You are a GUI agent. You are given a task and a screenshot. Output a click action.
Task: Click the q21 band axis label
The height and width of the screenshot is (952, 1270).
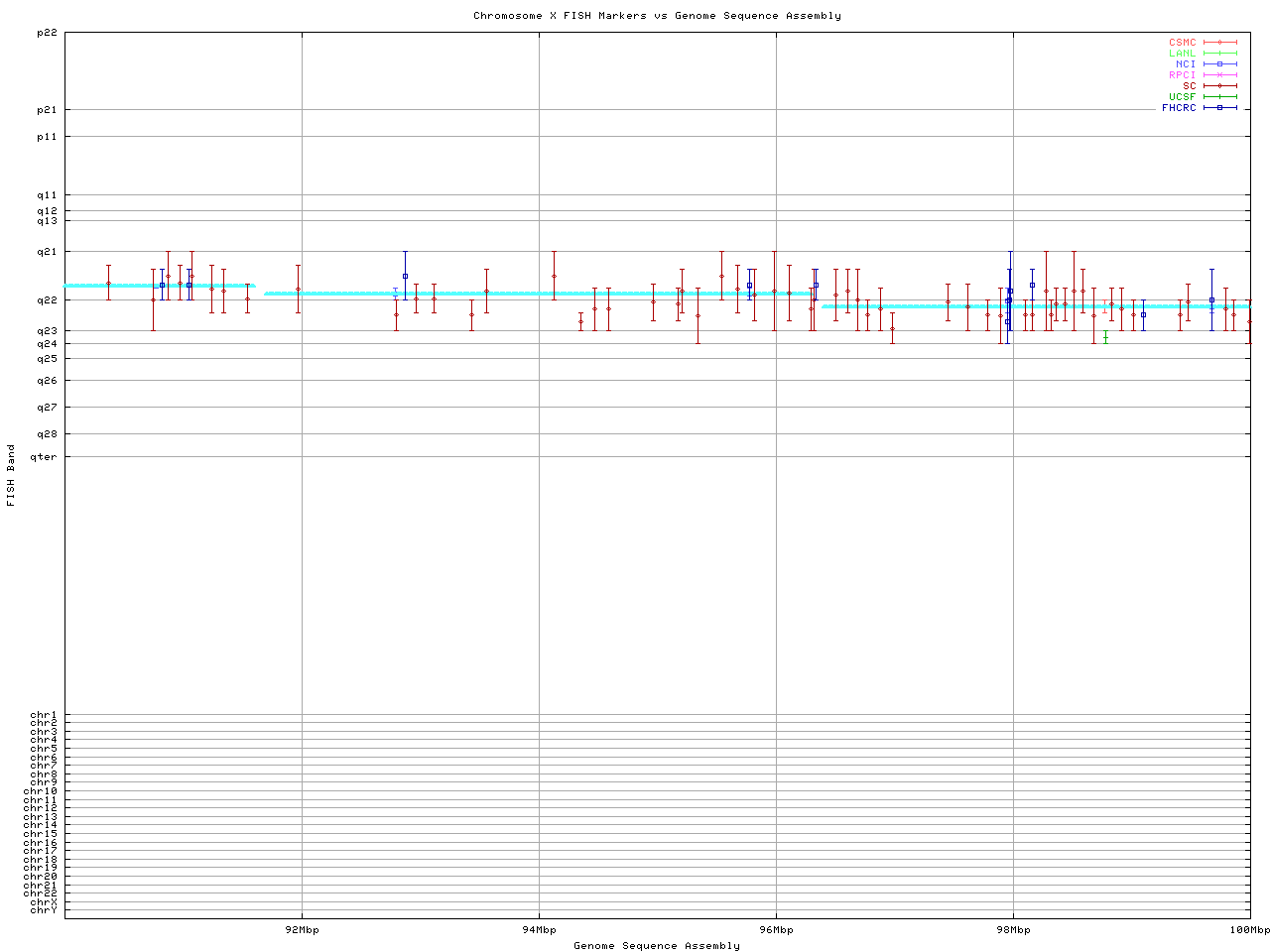(47, 252)
